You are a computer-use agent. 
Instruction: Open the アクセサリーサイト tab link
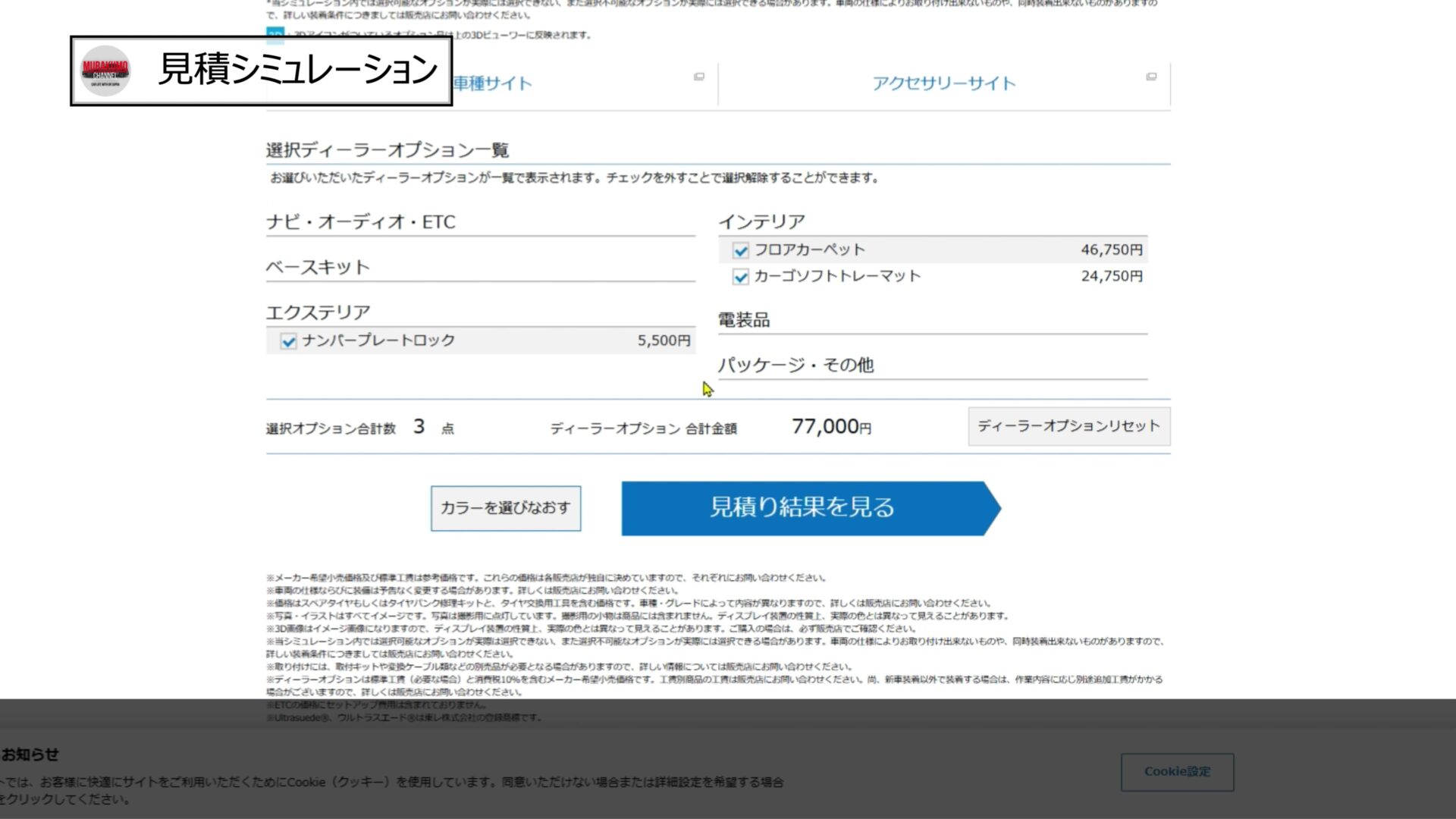click(x=943, y=83)
